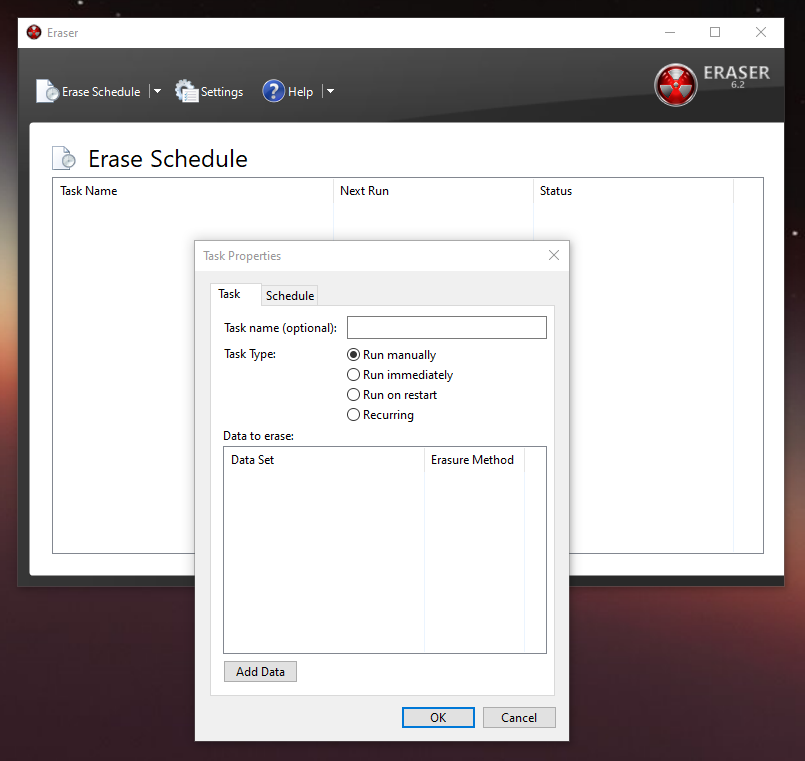Click the blue Help question mark icon
This screenshot has width=805, height=761.
coord(274,91)
